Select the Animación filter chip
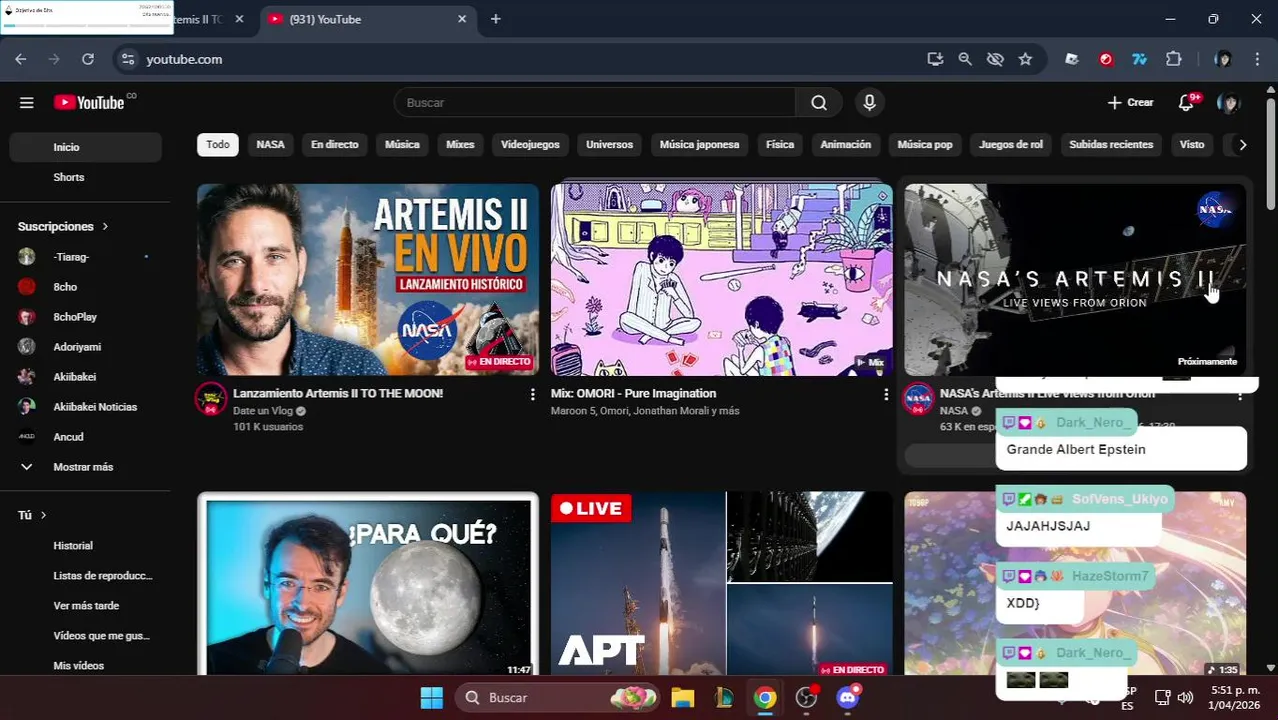The height and width of the screenshot is (720, 1278). point(845,144)
